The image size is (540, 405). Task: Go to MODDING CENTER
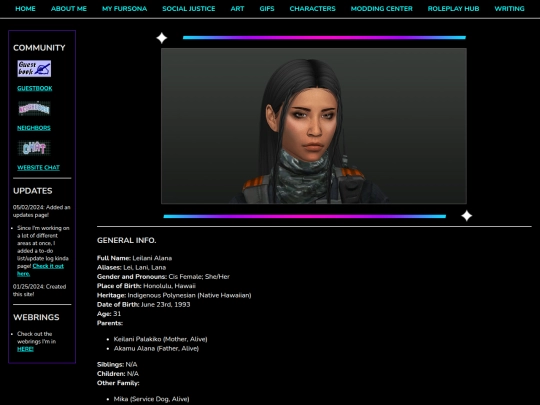382,9
